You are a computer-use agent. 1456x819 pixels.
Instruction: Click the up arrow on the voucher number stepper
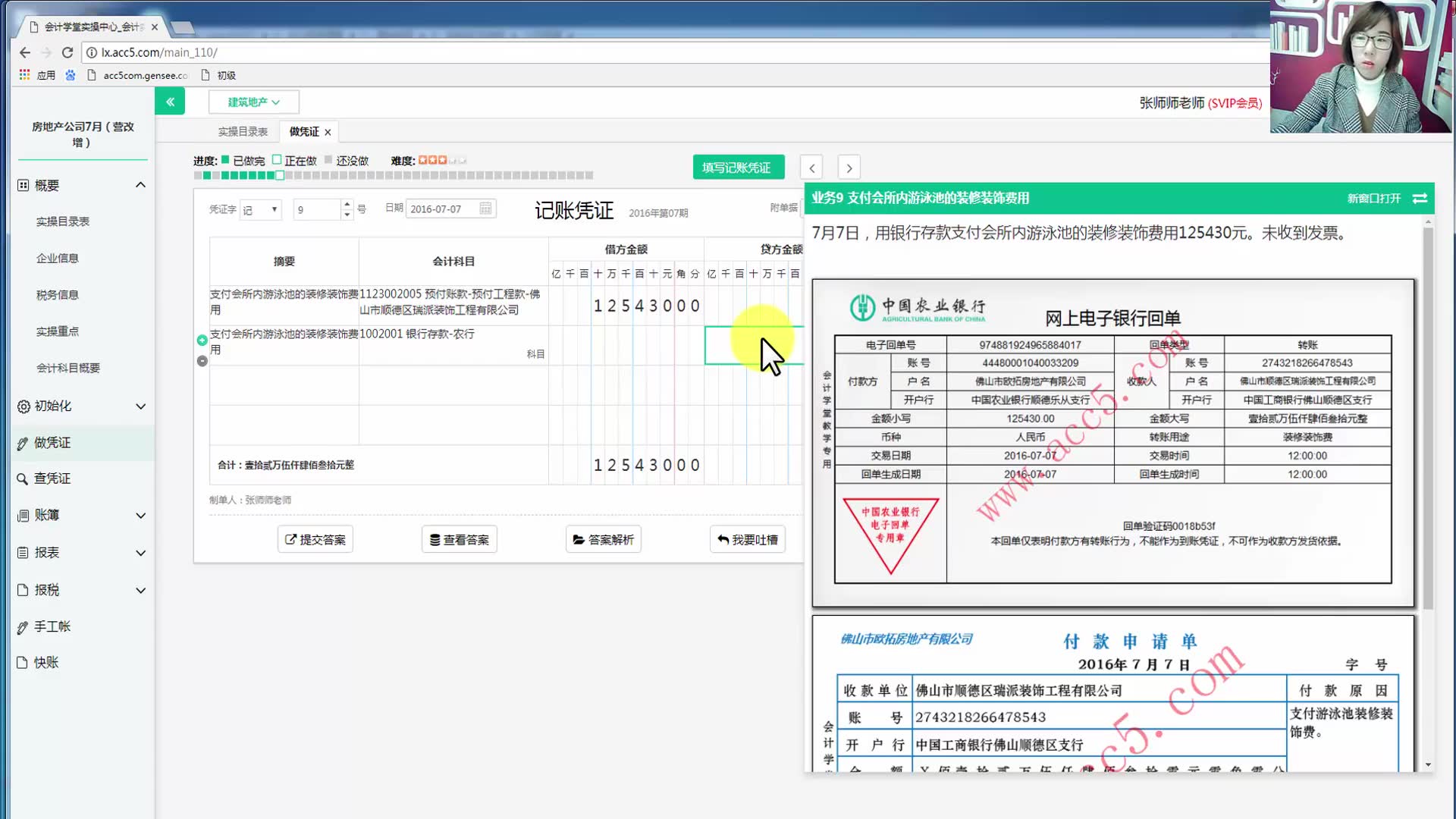[x=346, y=204]
